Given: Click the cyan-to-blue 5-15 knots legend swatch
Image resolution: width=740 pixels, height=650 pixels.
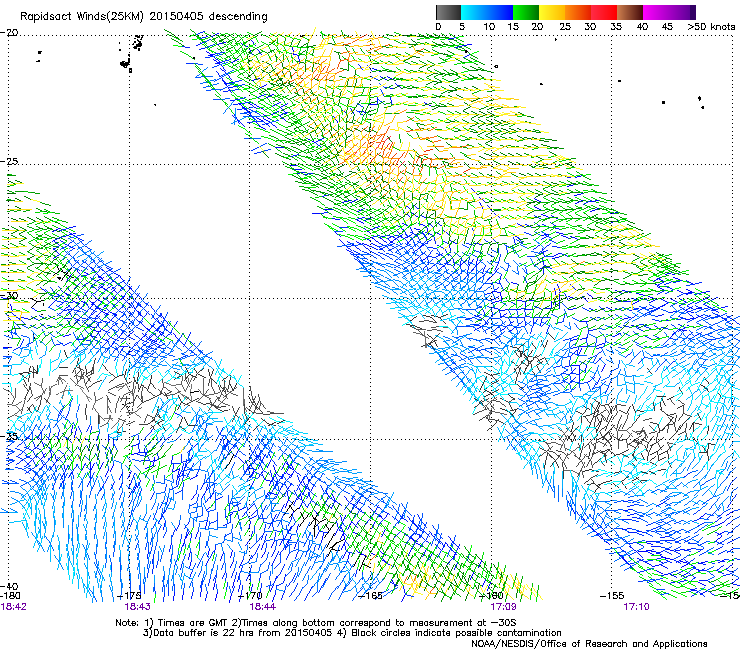Looking at the screenshot, I should [487, 12].
